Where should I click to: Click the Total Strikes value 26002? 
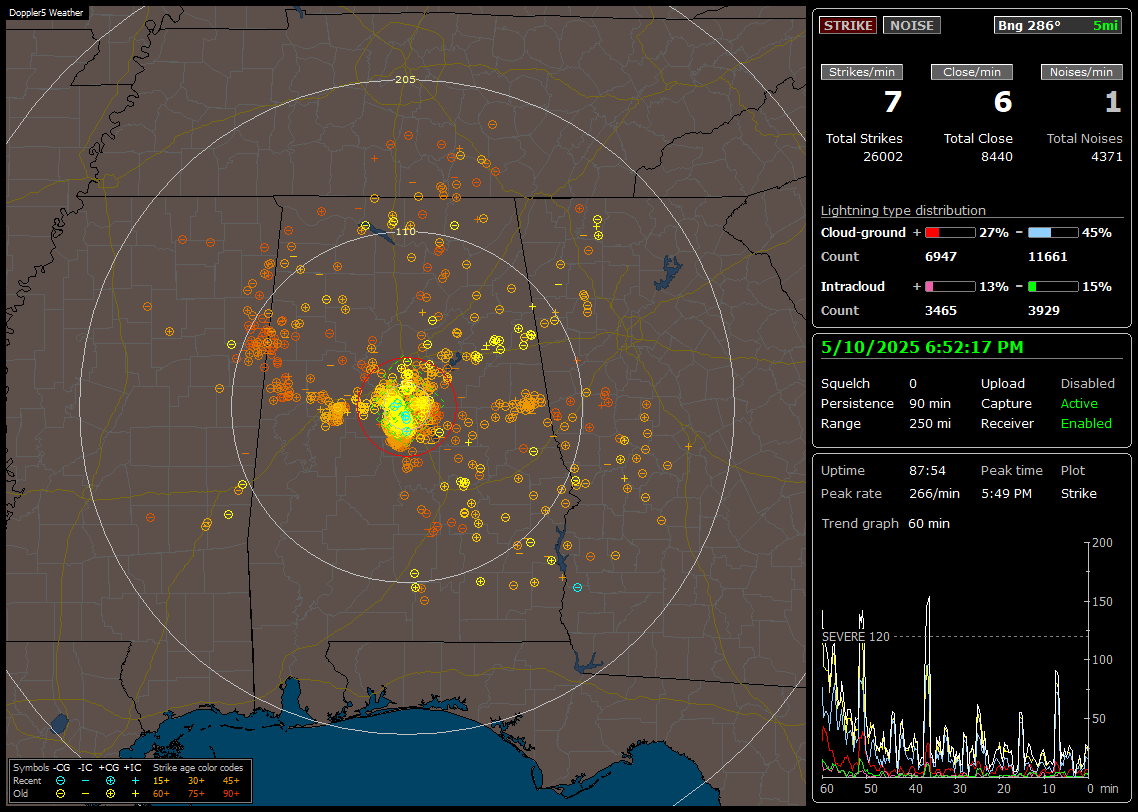tap(883, 157)
